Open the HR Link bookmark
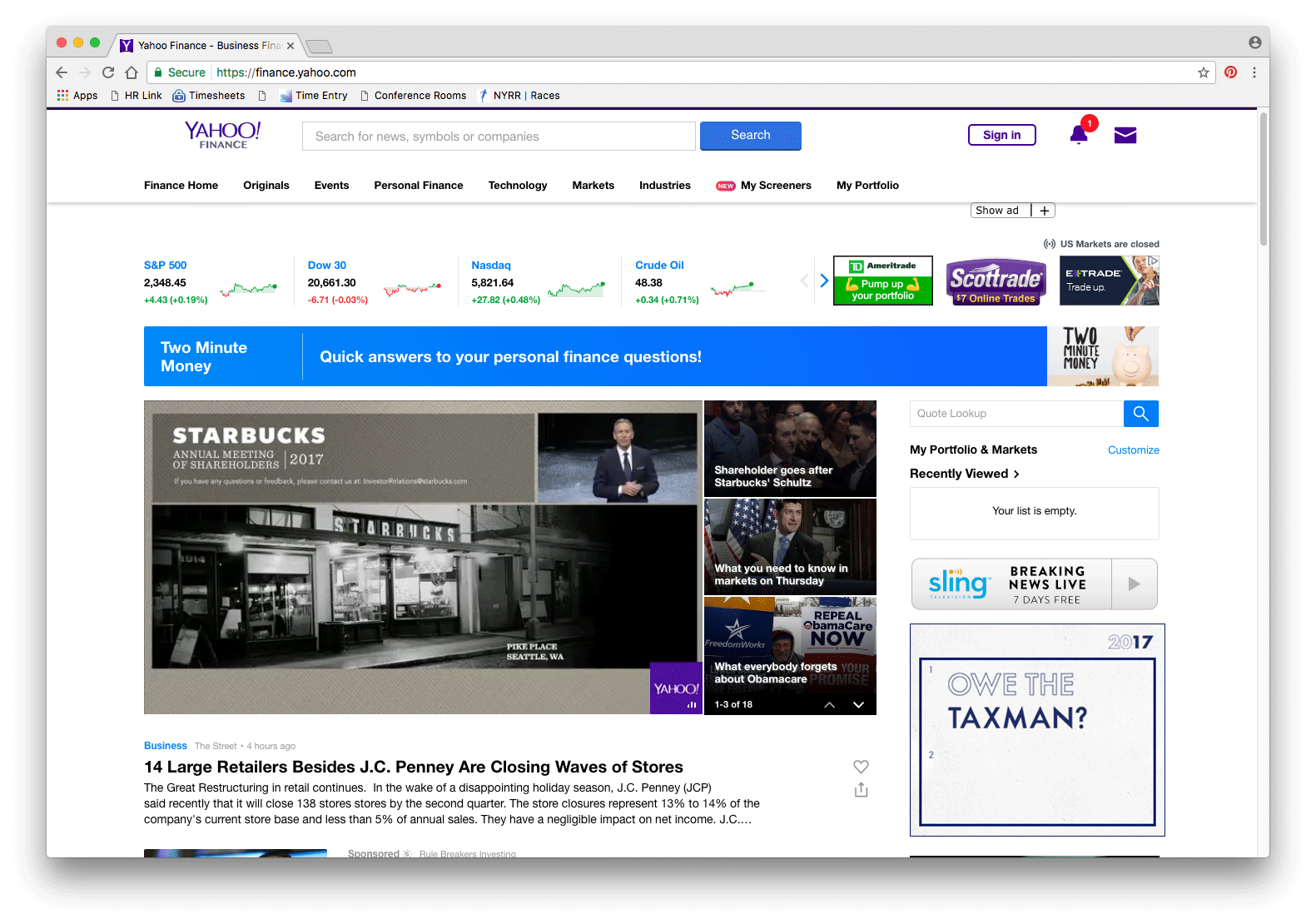The image size is (1316, 924). 137,96
